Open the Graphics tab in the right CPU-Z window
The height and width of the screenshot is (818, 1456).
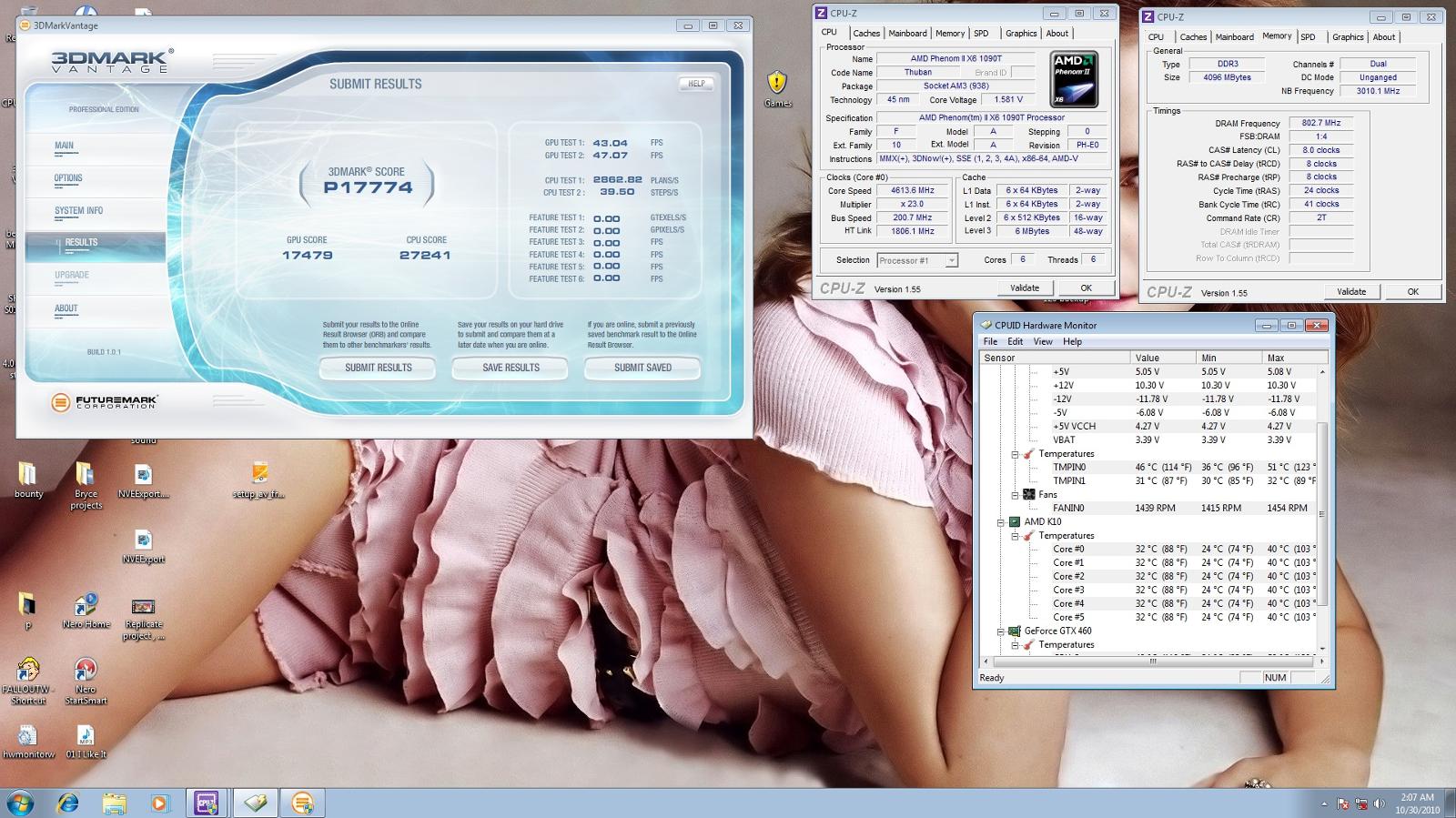(x=1348, y=37)
